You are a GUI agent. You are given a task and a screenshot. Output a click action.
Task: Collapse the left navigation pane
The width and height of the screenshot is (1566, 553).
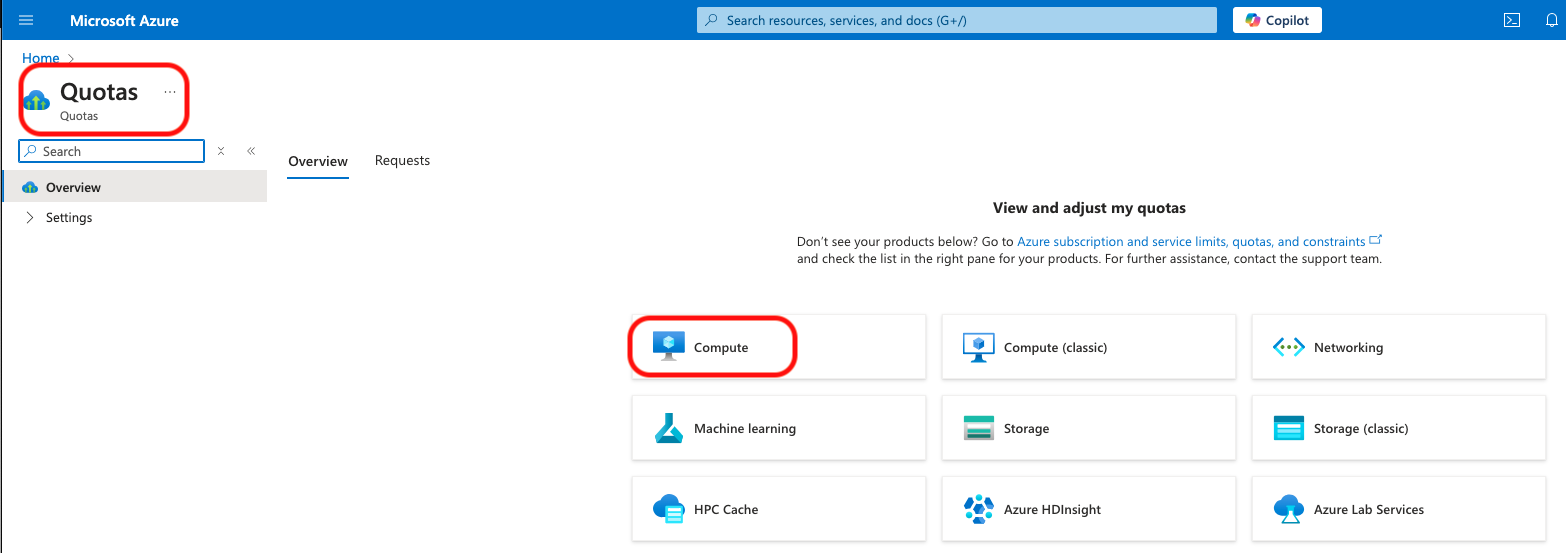(251, 151)
